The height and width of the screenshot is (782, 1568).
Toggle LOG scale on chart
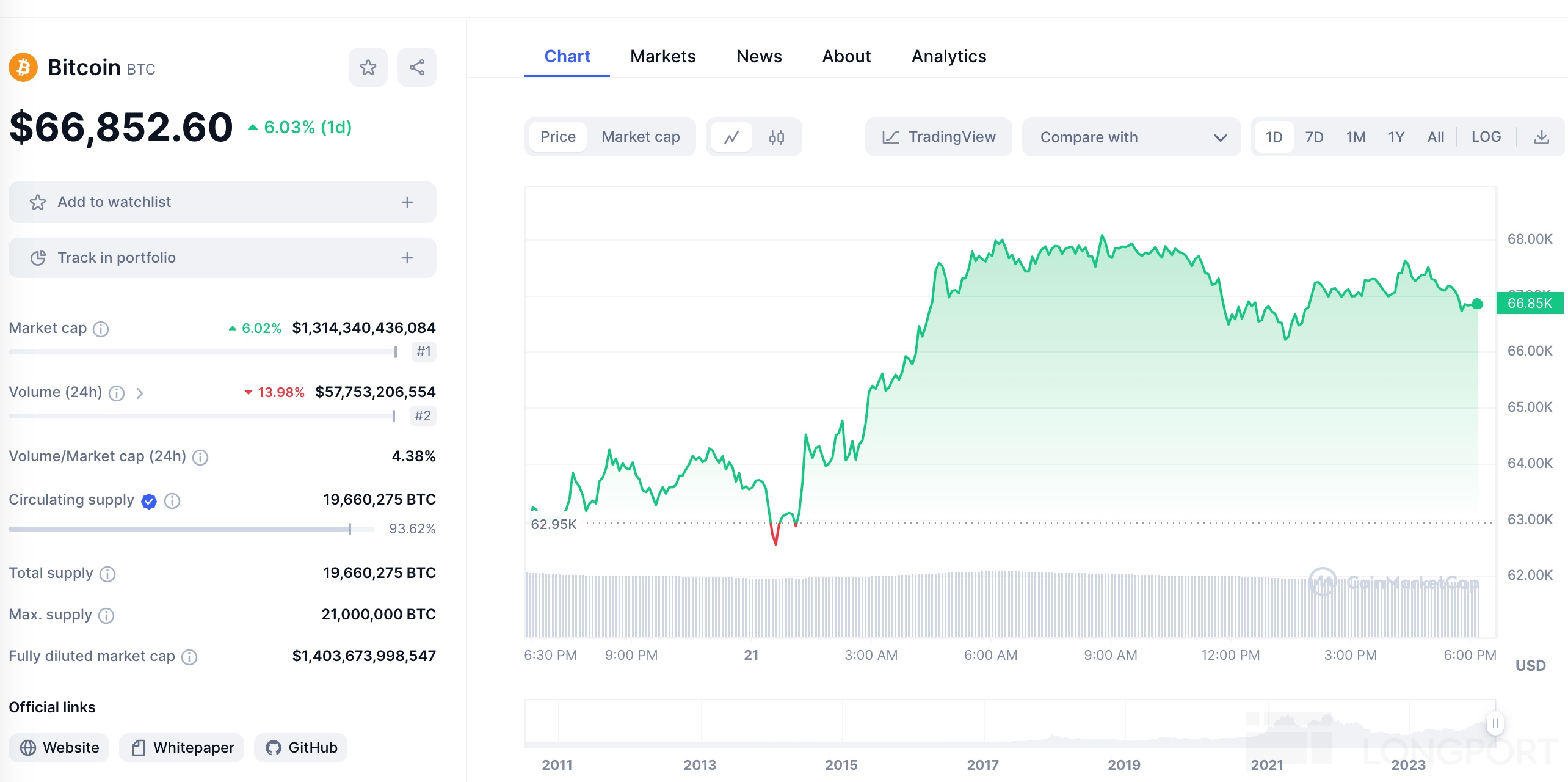pos(1486,137)
